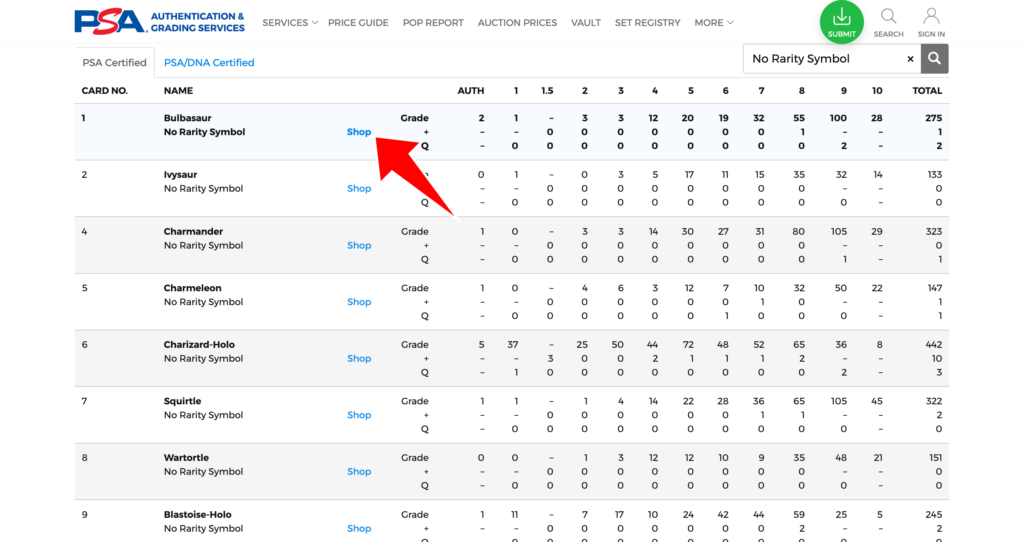Click the Ivysaur card name
This screenshot has width=1024, height=542.
point(180,175)
